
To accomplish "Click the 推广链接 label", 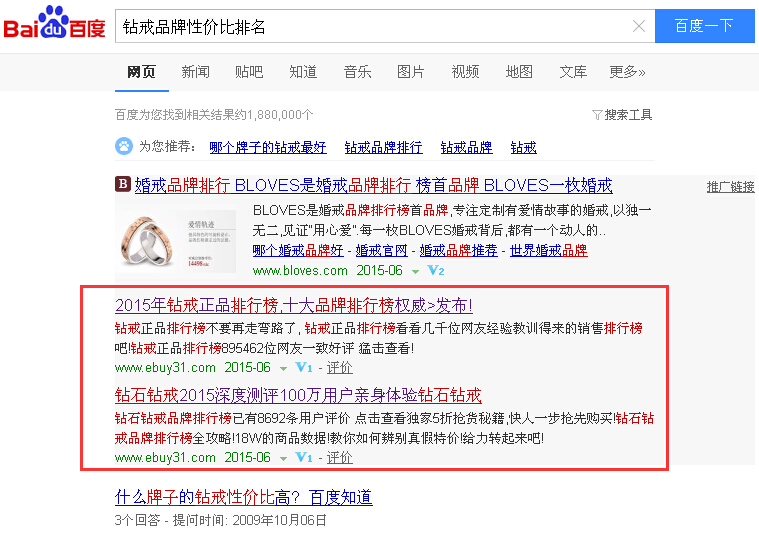I will [x=730, y=187].
